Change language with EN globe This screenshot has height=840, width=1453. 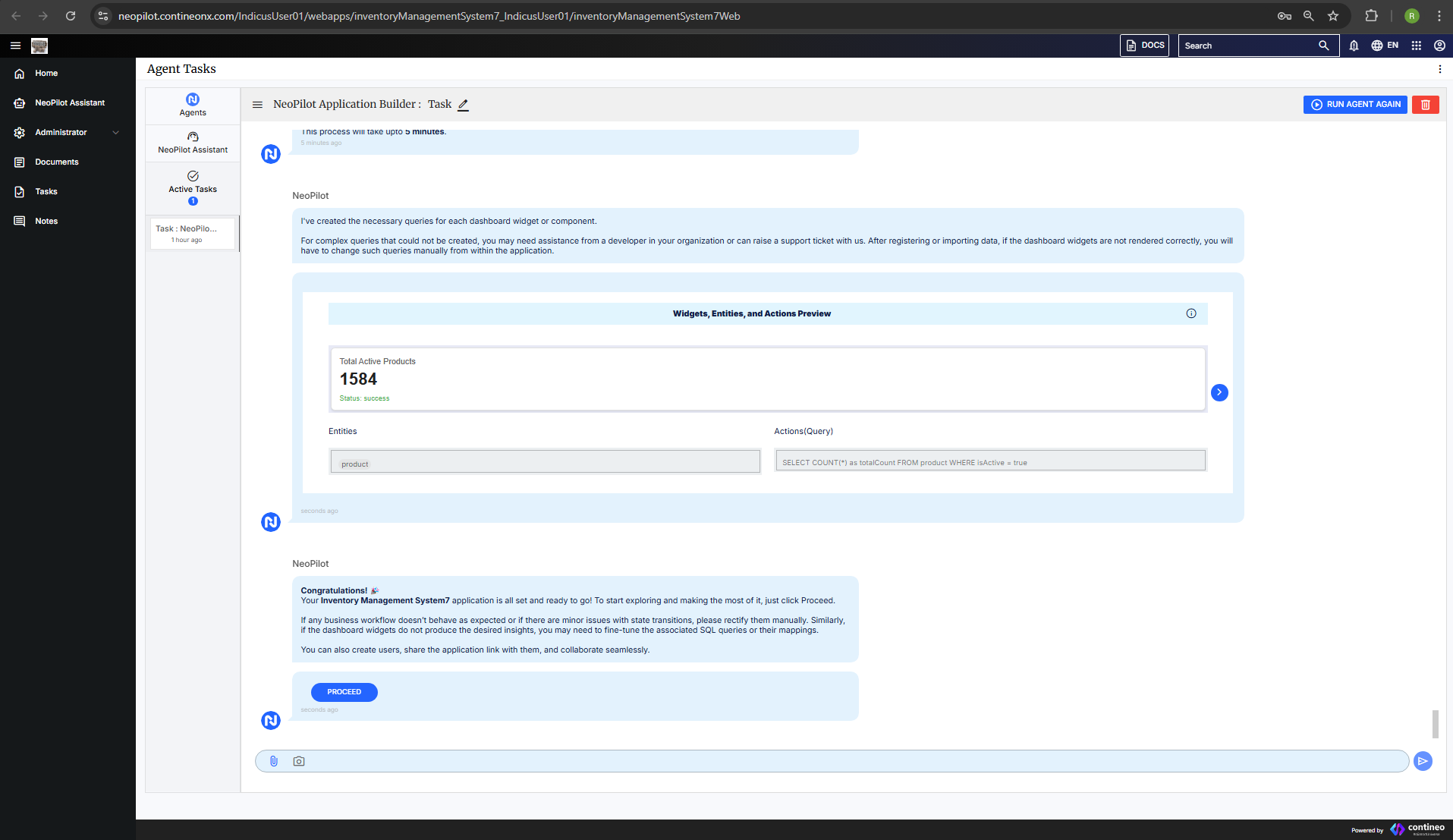pos(1385,46)
